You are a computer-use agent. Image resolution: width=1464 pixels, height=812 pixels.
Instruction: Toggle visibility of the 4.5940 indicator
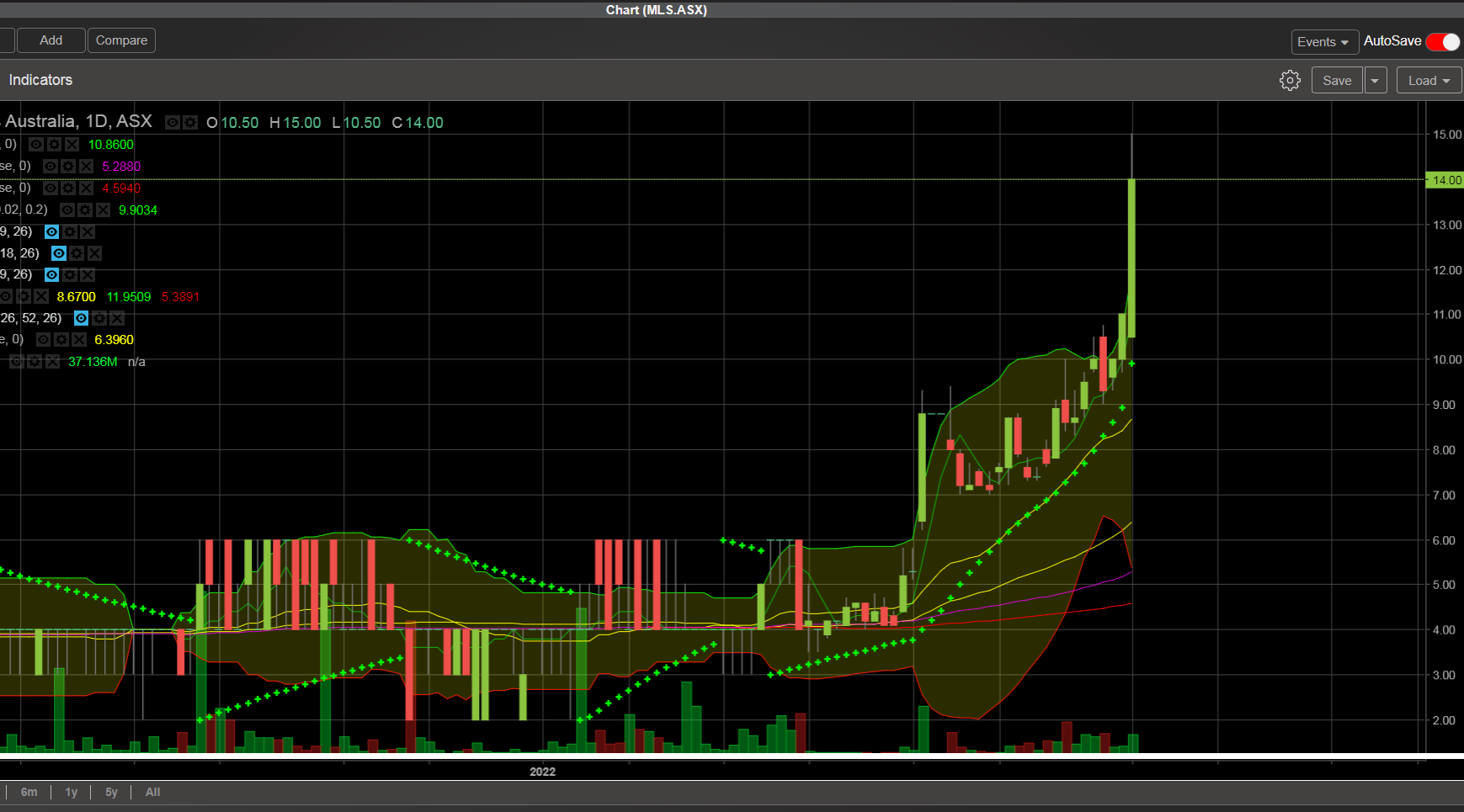pyautogui.click(x=51, y=188)
